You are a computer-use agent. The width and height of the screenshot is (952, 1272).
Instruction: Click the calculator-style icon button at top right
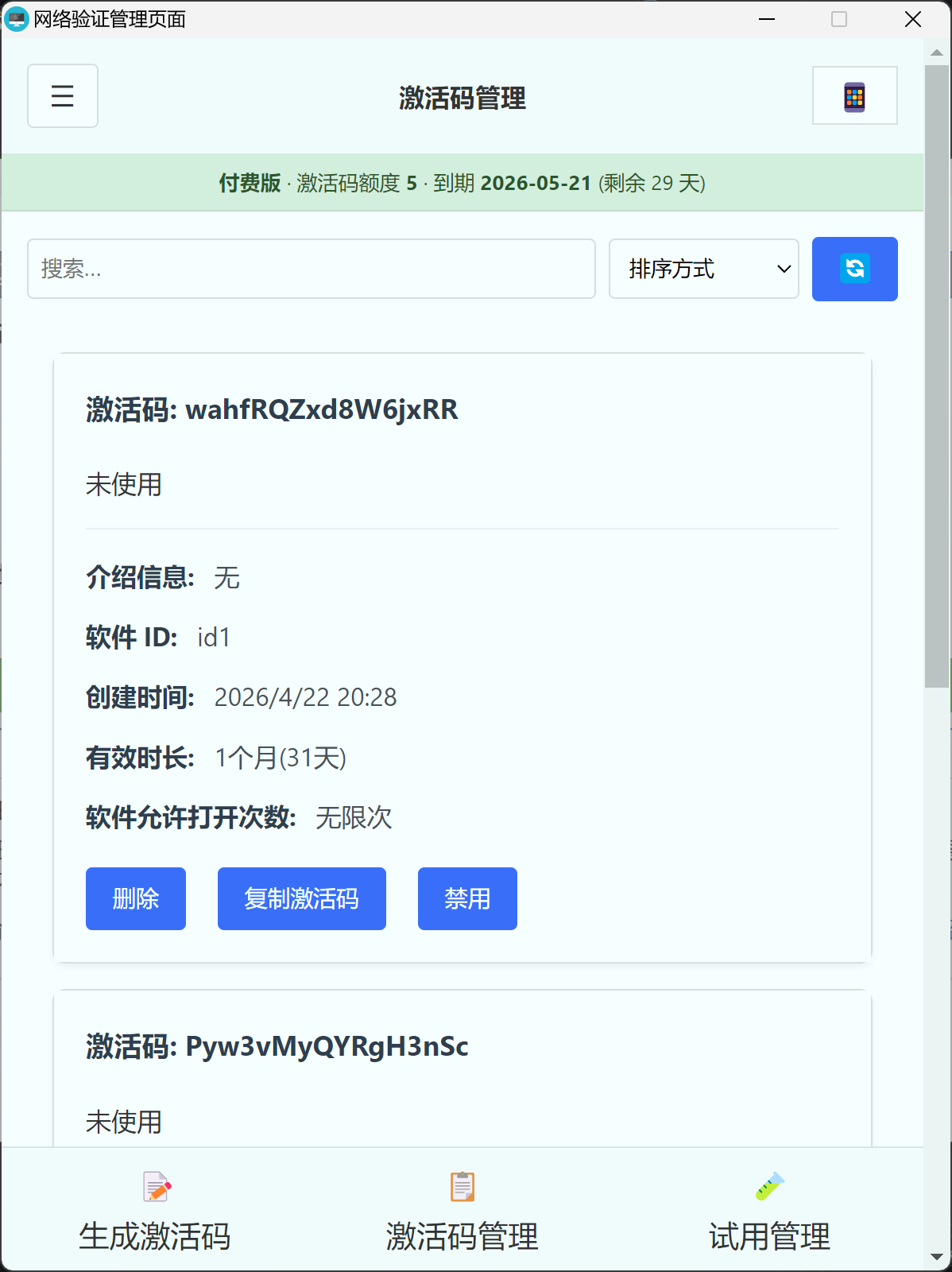(855, 96)
